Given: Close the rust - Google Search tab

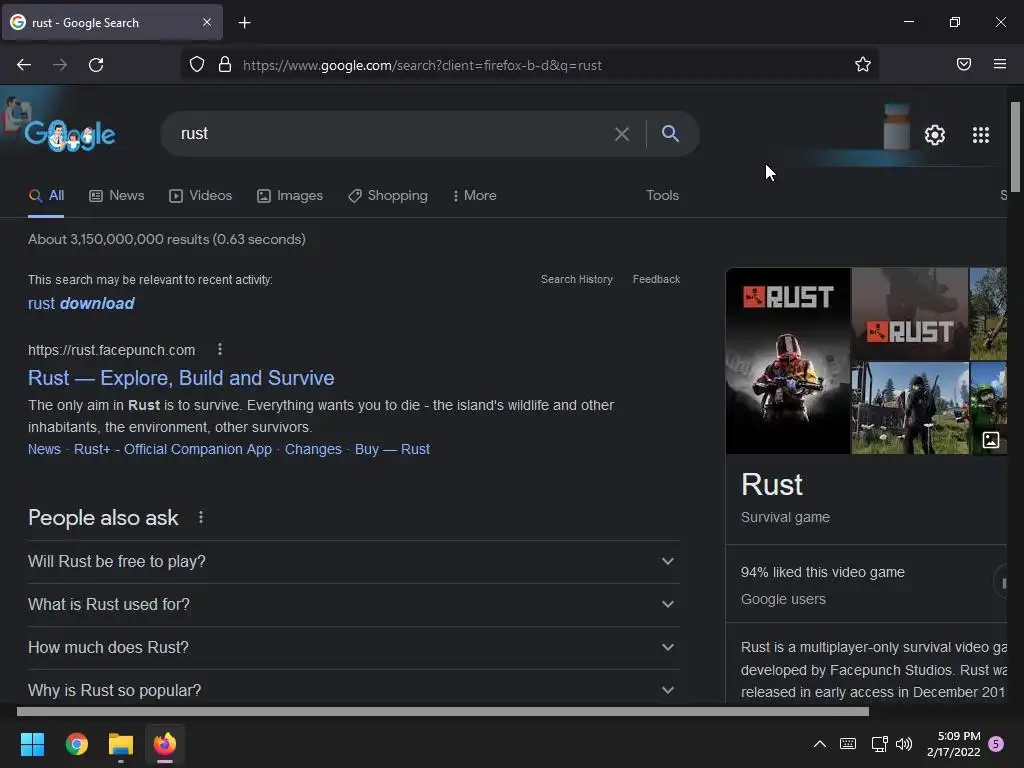Looking at the screenshot, I should pos(206,22).
